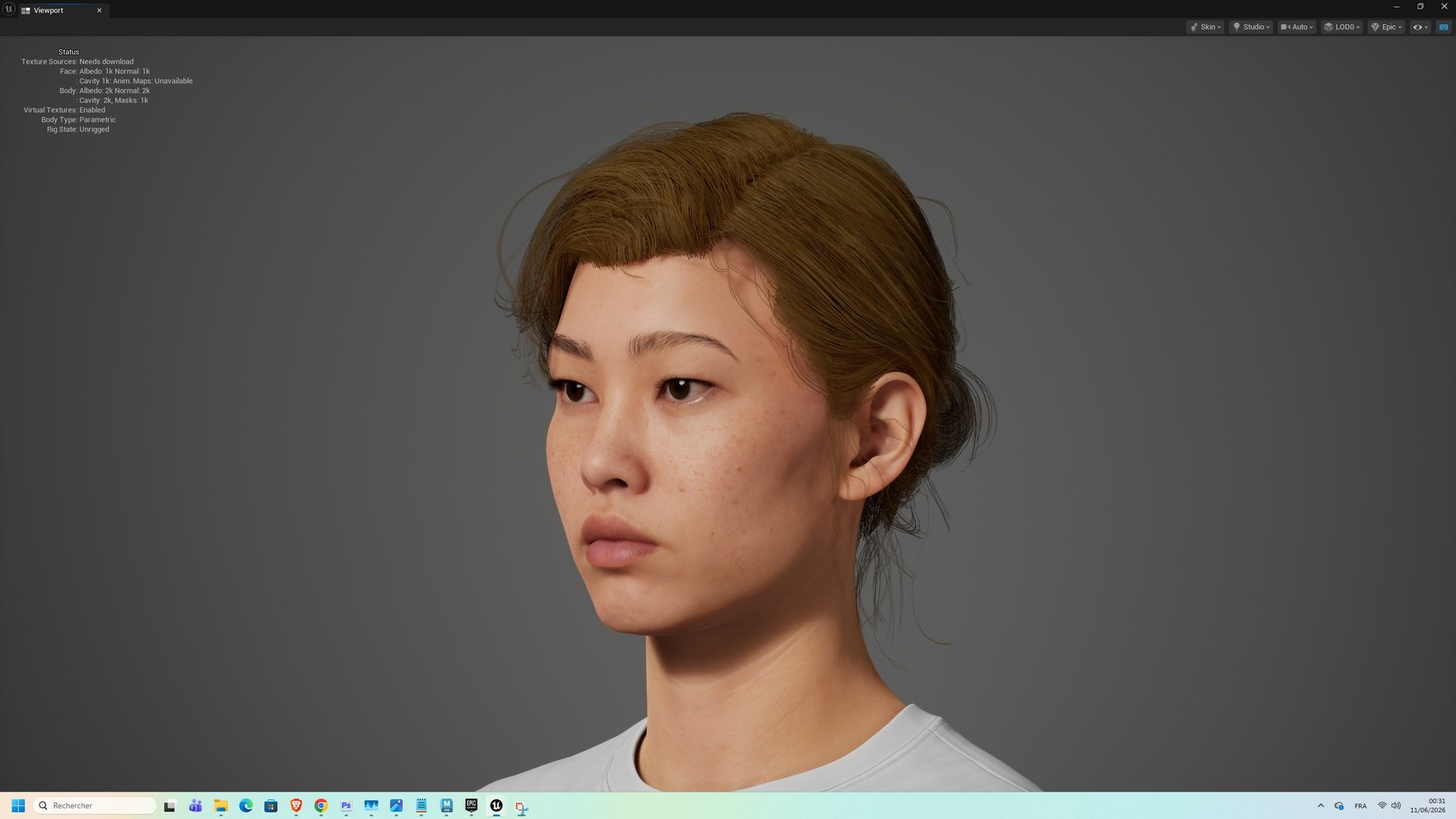
Task: Open the Snipping Tool from the taskbar
Action: click(x=521, y=807)
